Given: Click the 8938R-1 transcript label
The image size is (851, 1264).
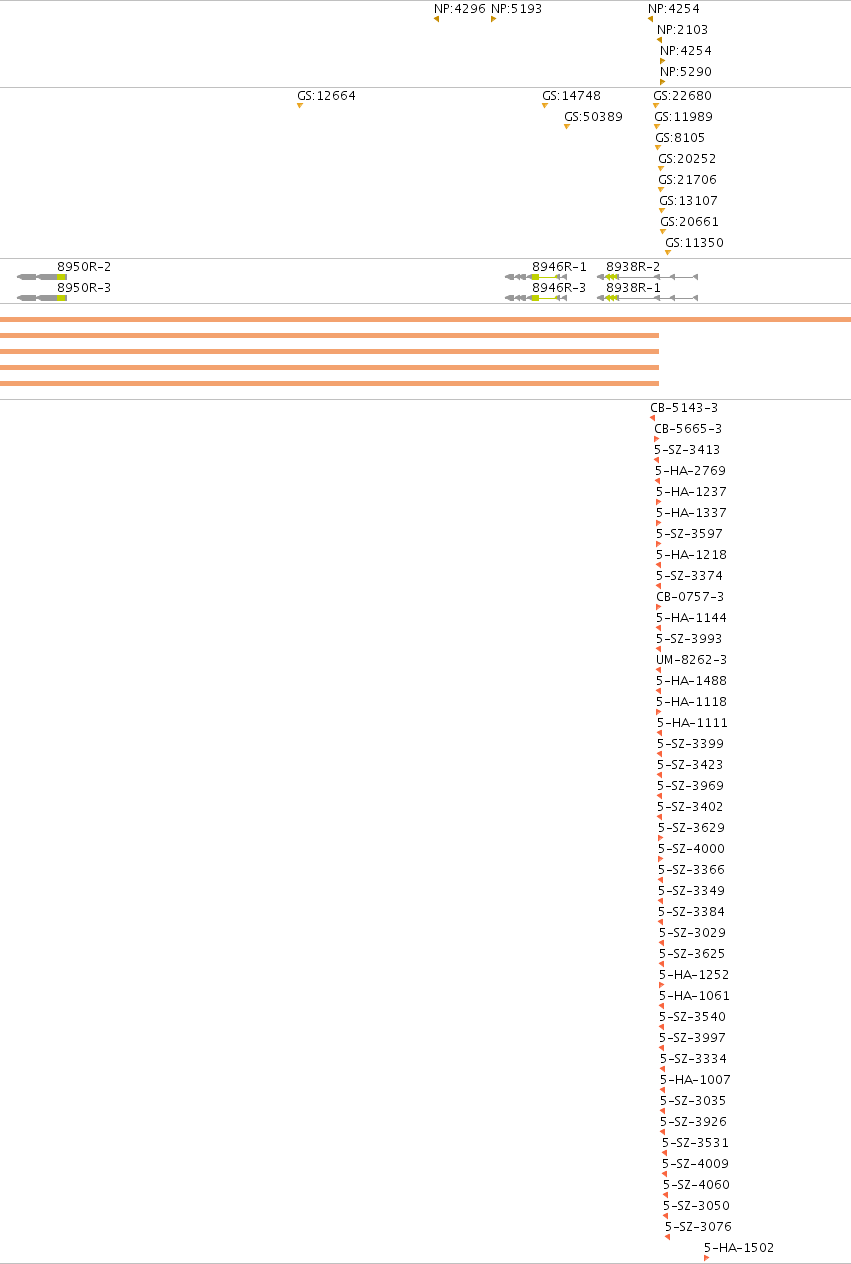Looking at the screenshot, I should (633, 288).
